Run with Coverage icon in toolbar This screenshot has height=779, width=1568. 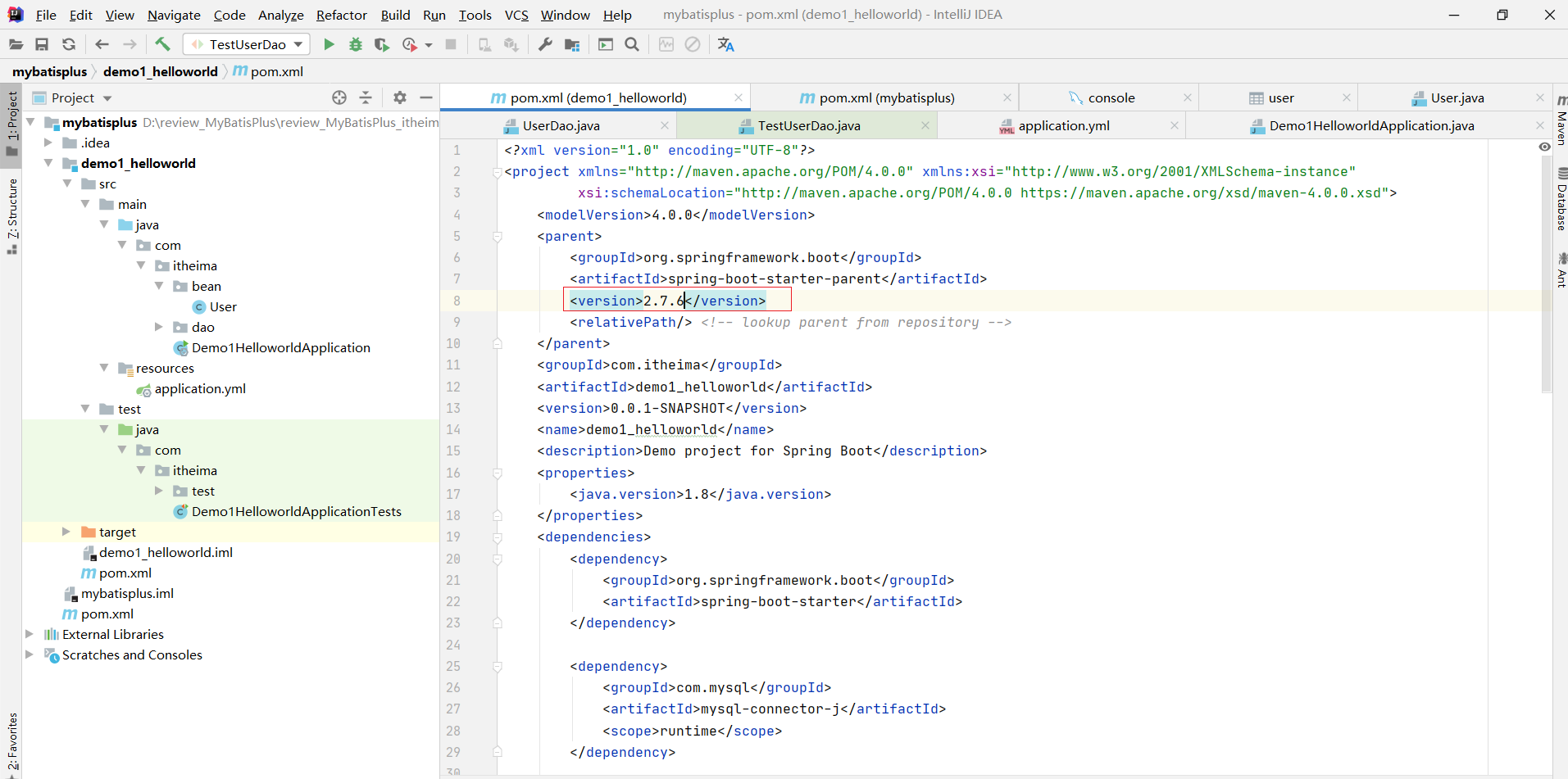pos(382,44)
